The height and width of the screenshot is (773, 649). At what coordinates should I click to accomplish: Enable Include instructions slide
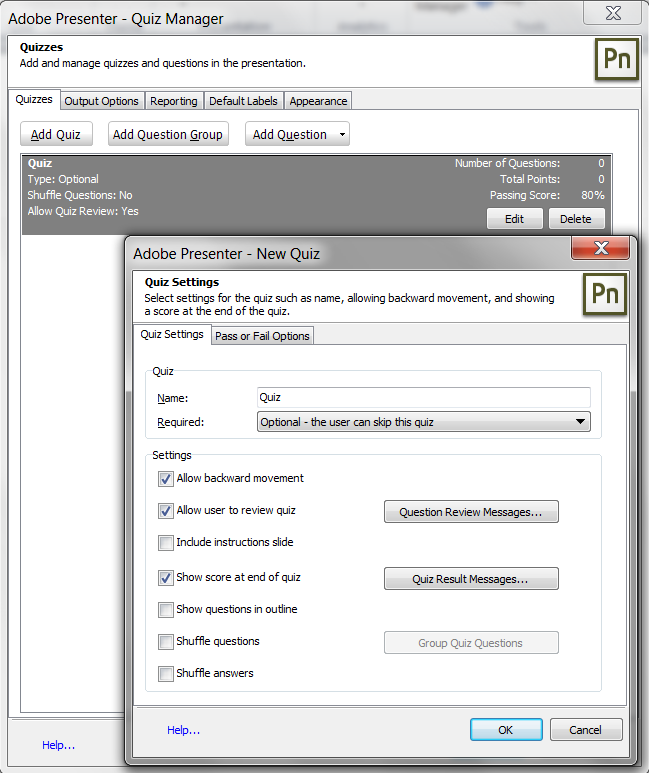pos(166,543)
